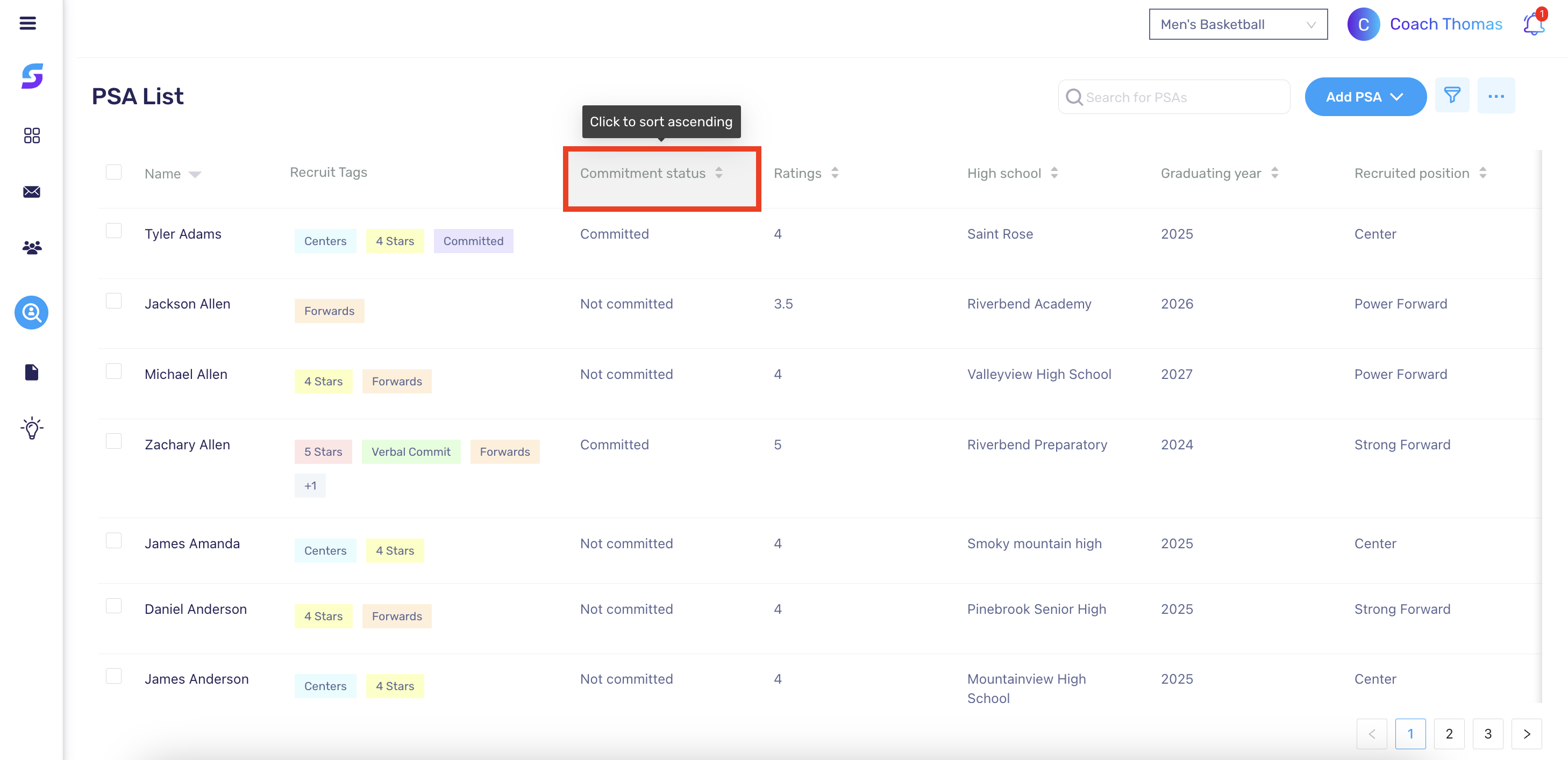The image size is (1568, 760).
Task: Go to previous page arrow
Action: pyautogui.click(x=1371, y=734)
